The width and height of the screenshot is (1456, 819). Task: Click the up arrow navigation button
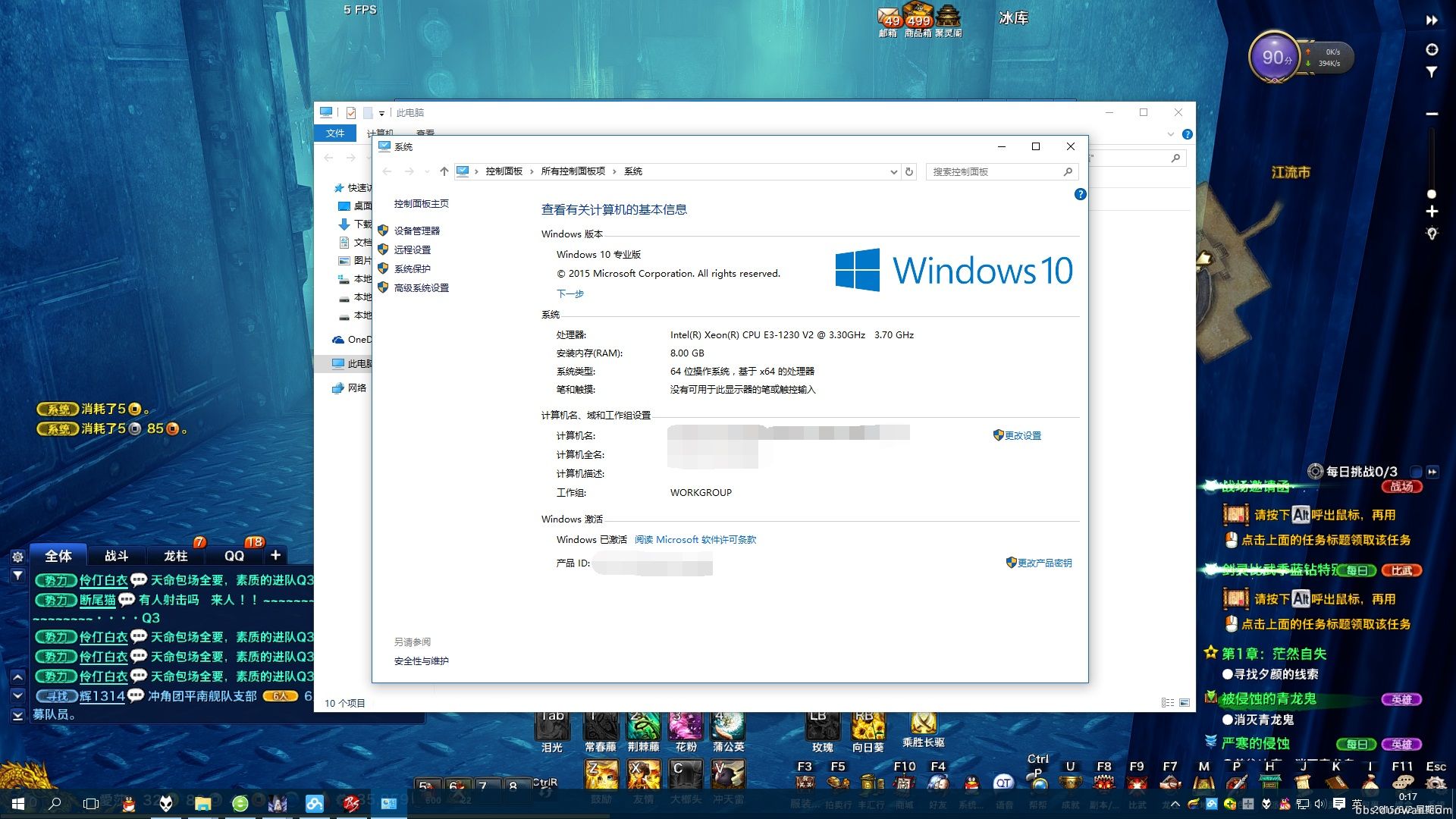(444, 171)
